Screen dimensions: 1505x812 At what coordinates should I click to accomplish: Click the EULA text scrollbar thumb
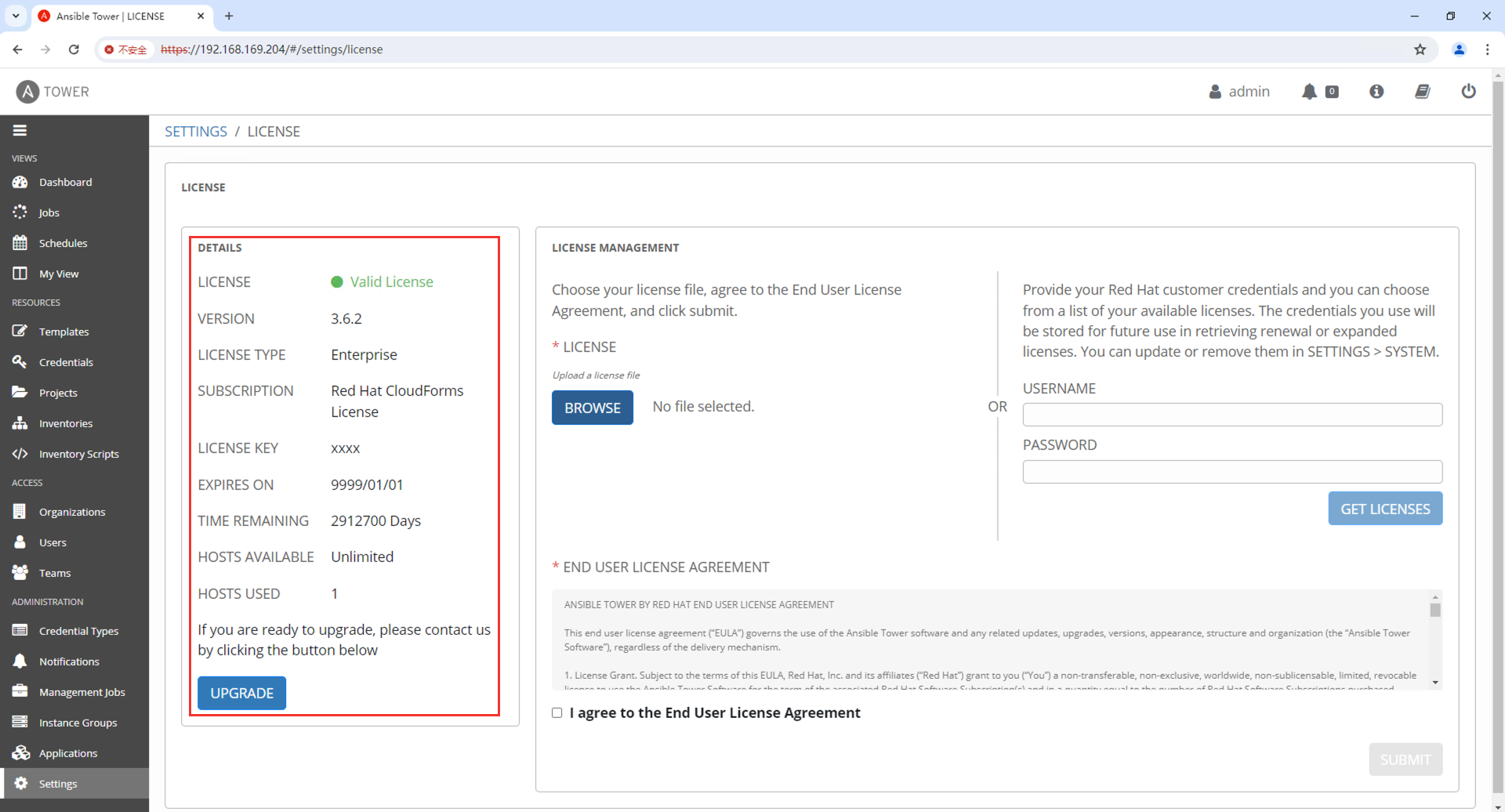click(x=1435, y=610)
